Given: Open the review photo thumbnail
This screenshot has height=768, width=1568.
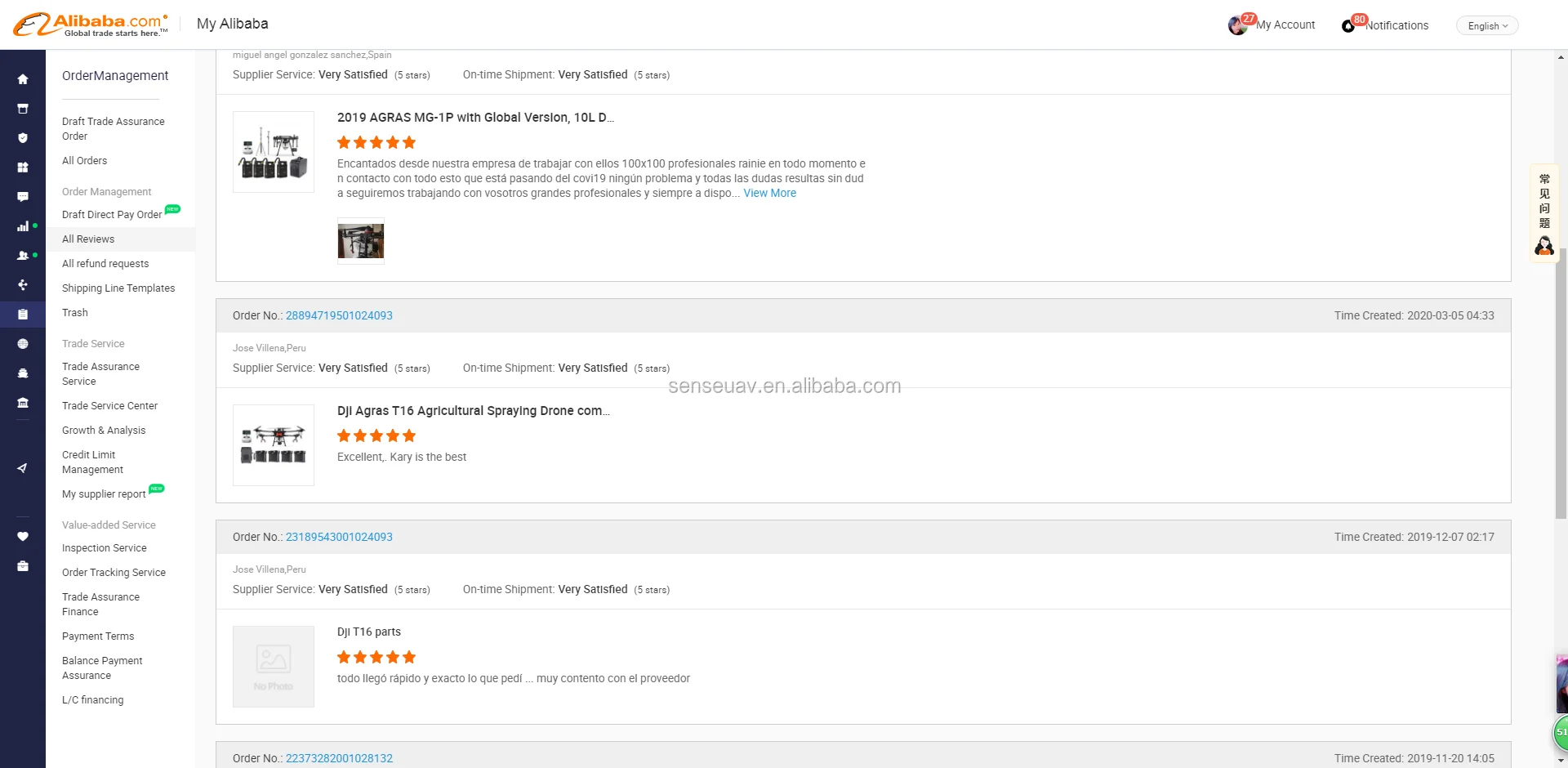Looking at the screenshot, I should point(361,241).
